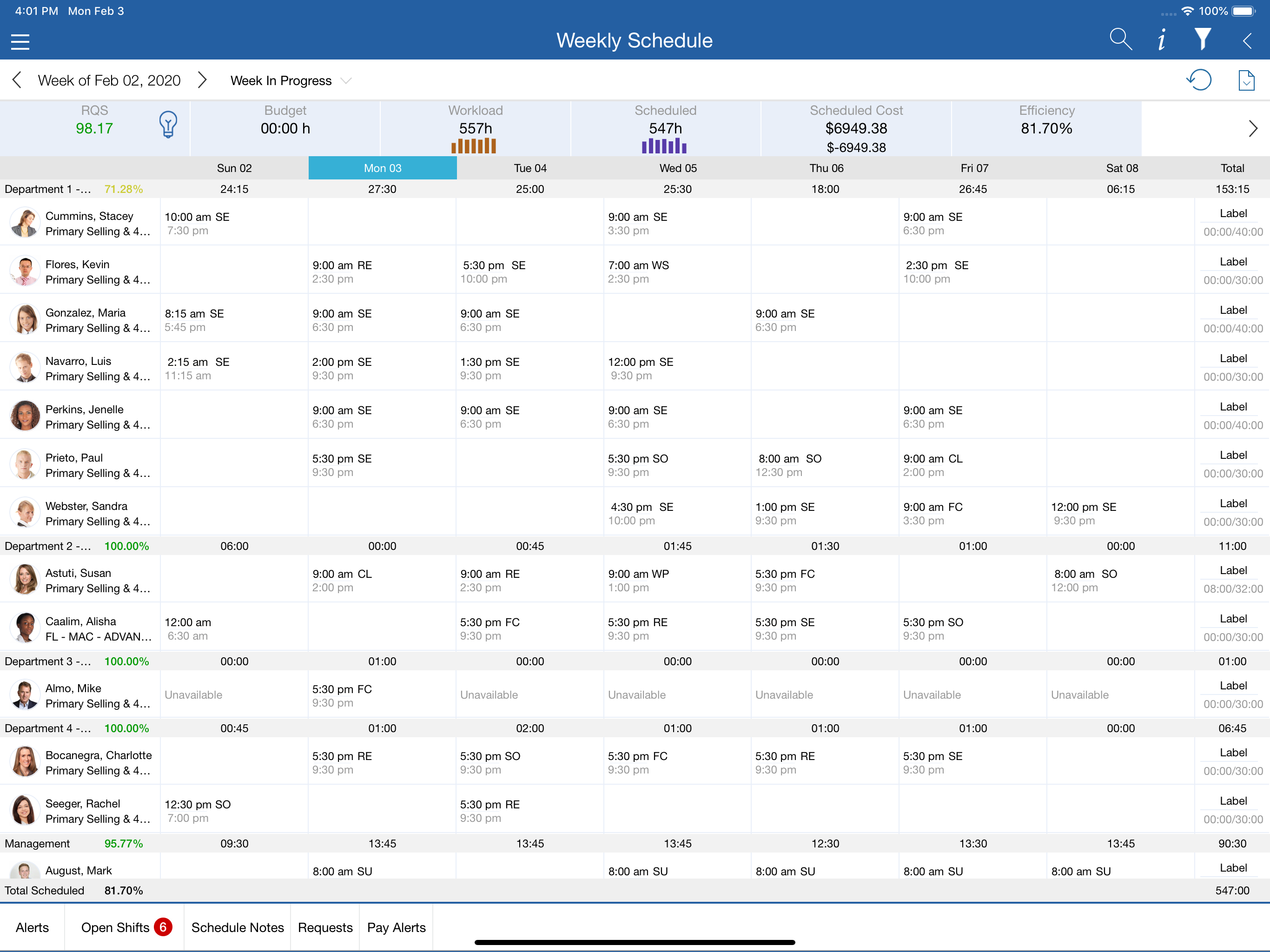This screenshot has height=952, width=1270.
Task: Open Paul Prieto Friday 9:00 am CL shift
Action: click(x=973, y=464)
